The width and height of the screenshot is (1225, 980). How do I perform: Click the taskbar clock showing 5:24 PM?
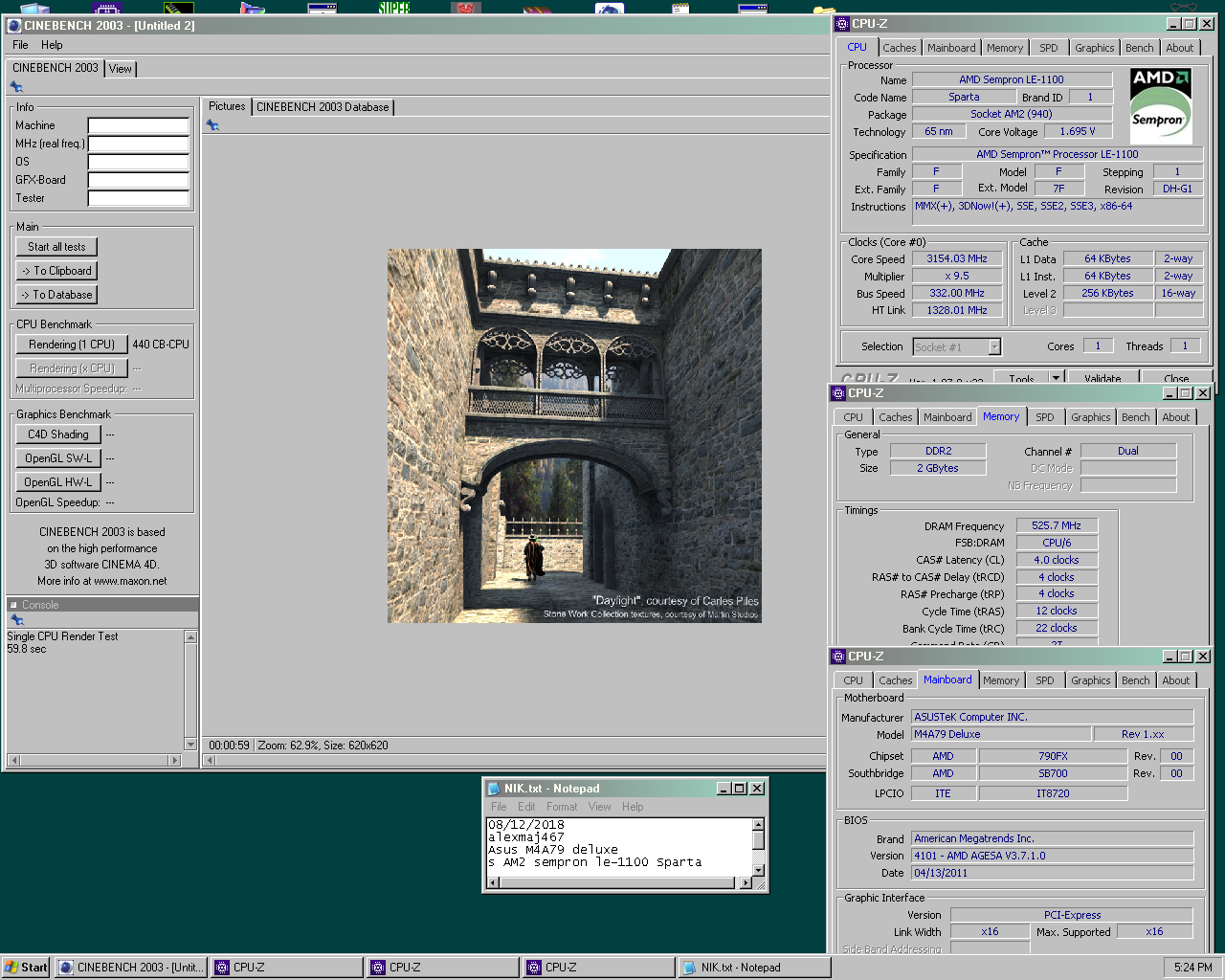(x=1192, y=968)
